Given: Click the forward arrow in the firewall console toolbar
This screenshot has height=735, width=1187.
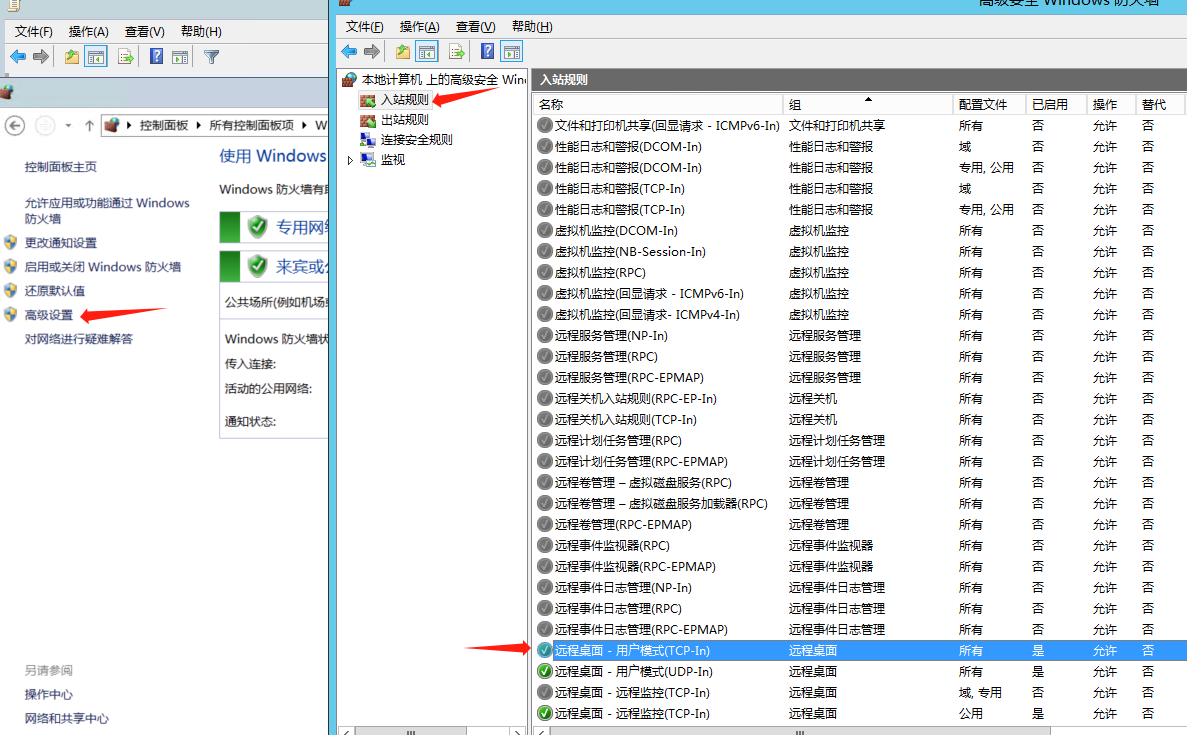Looking at the screenshot, I should pyautogui.click(x=372, y=51).
